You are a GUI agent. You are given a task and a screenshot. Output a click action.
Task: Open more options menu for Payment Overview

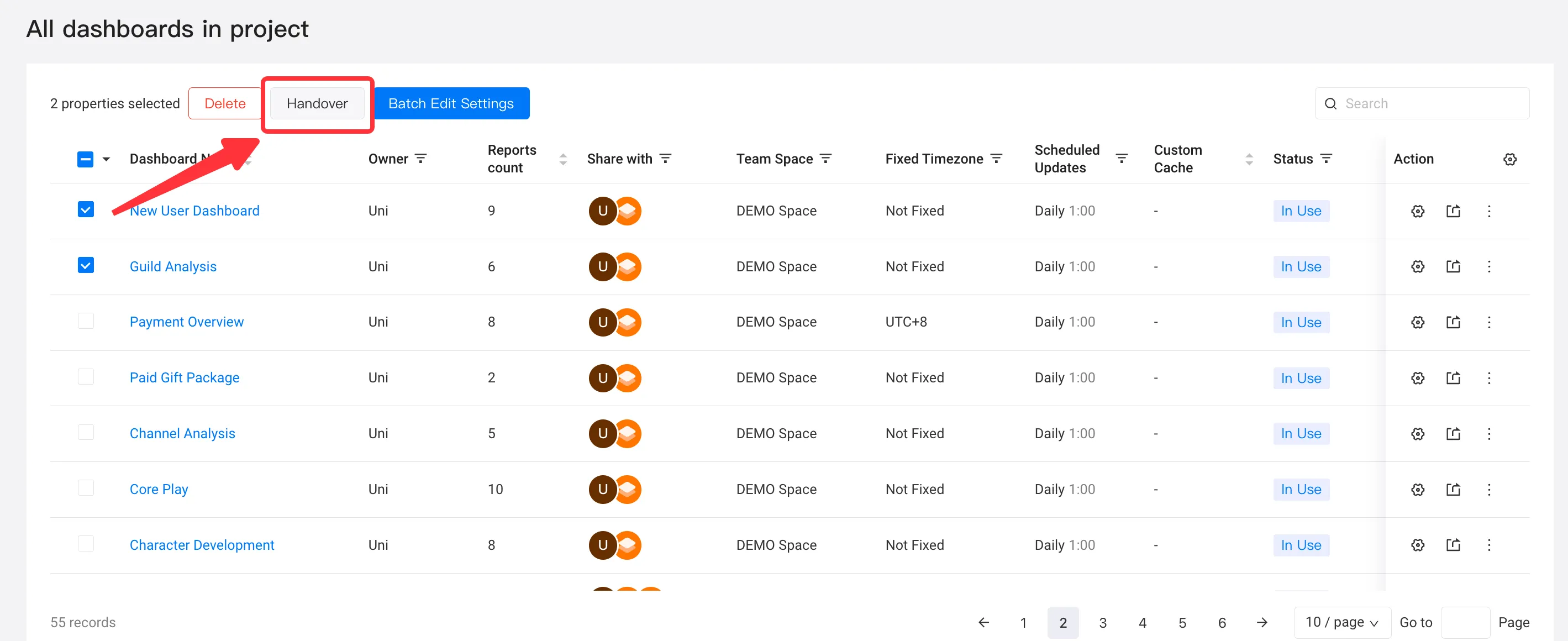[1488, 323]
